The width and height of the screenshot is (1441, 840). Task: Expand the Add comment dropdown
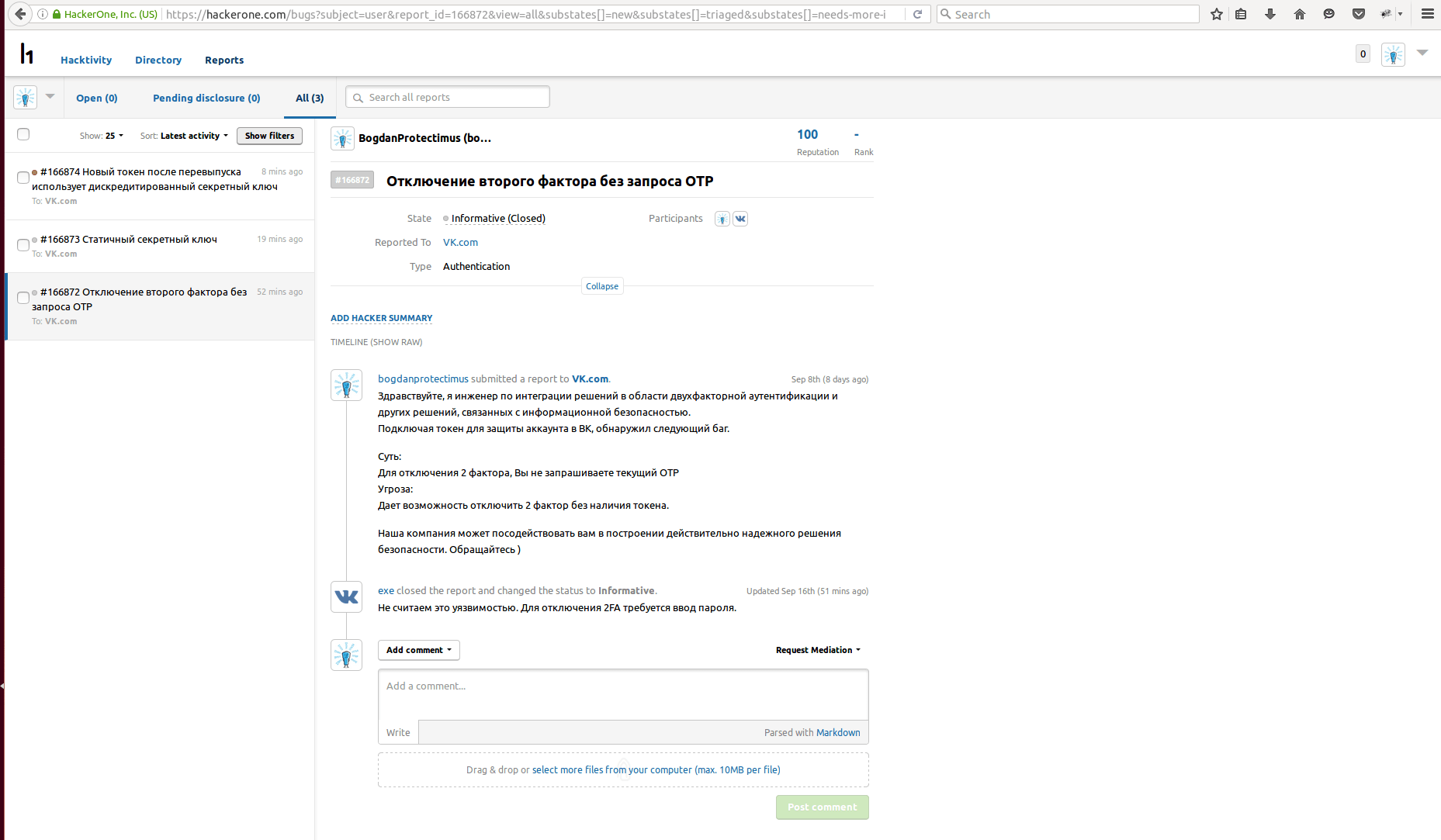pyautogui.click(x=418, y=650)
